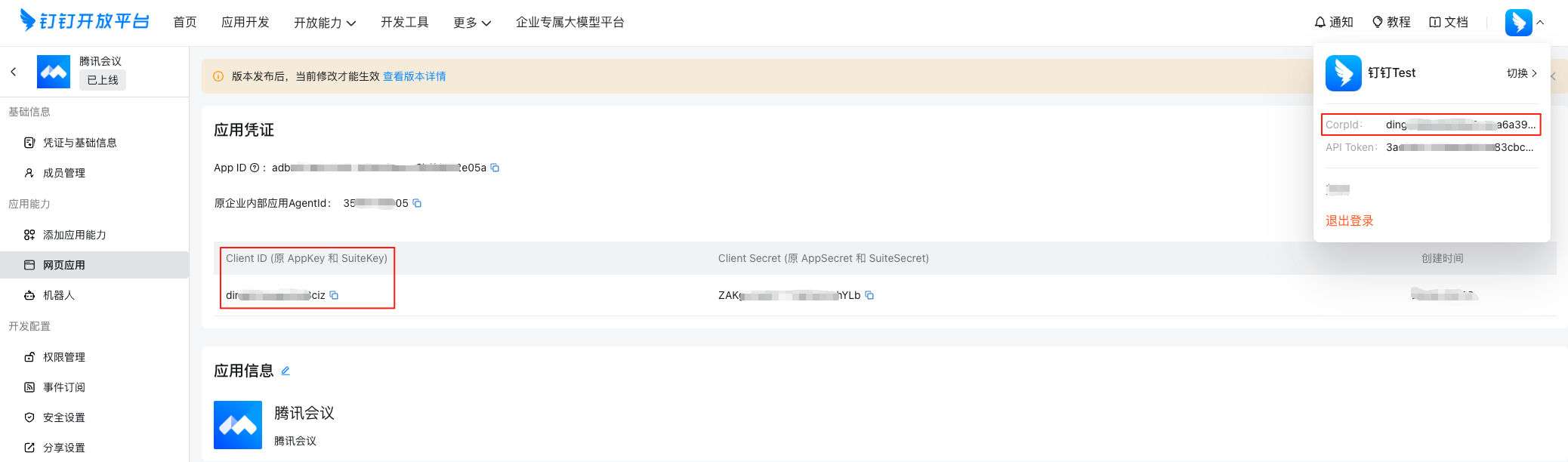1568x462 pixels.
Task: Click the CorpId value in popup
Action: pyautogui.click(x=1461, y=125)
